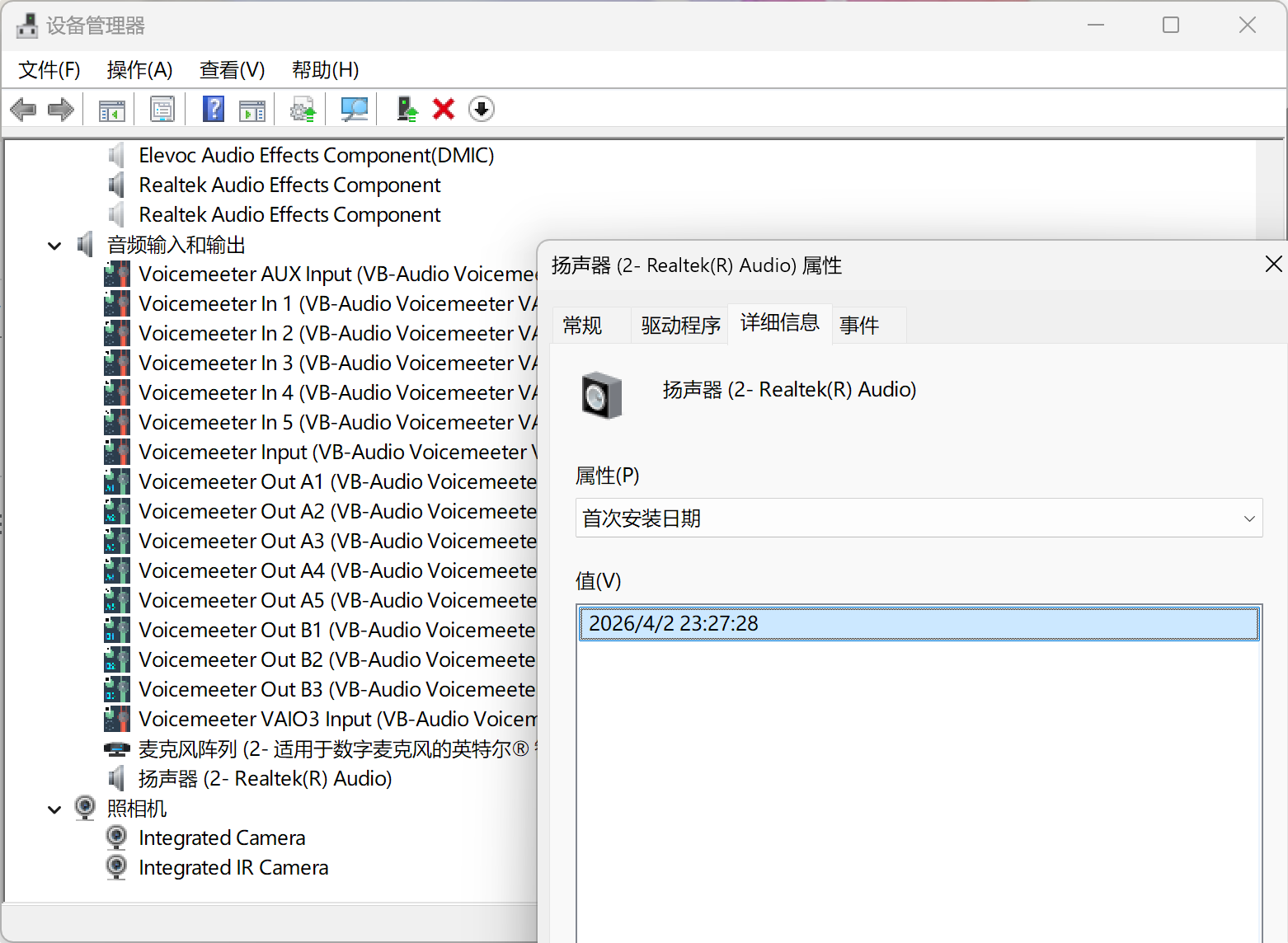Collapse the 照相机 category
The height and width of the screenshot is (943, 1288).
click(54, 809)
